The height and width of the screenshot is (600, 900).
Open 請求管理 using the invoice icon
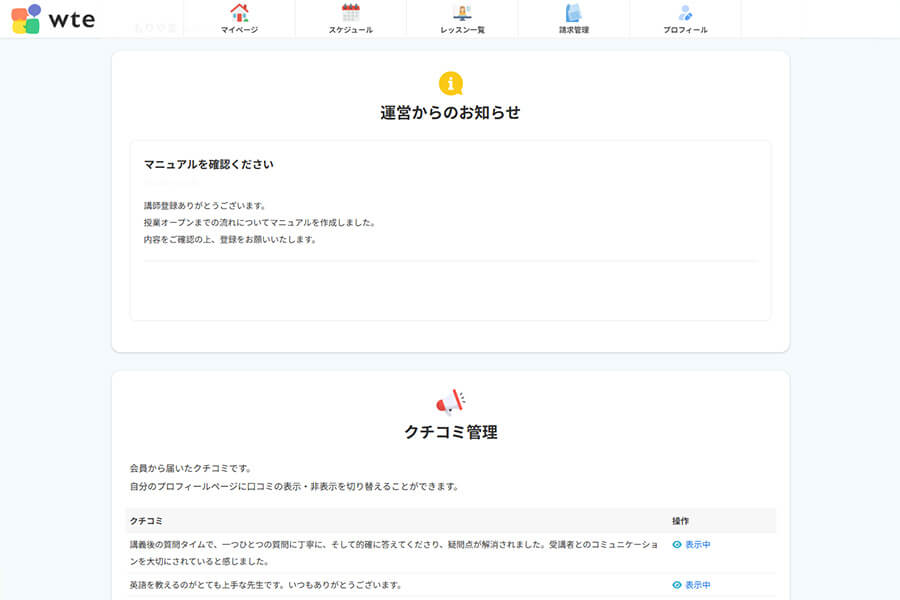click(573, 13)
